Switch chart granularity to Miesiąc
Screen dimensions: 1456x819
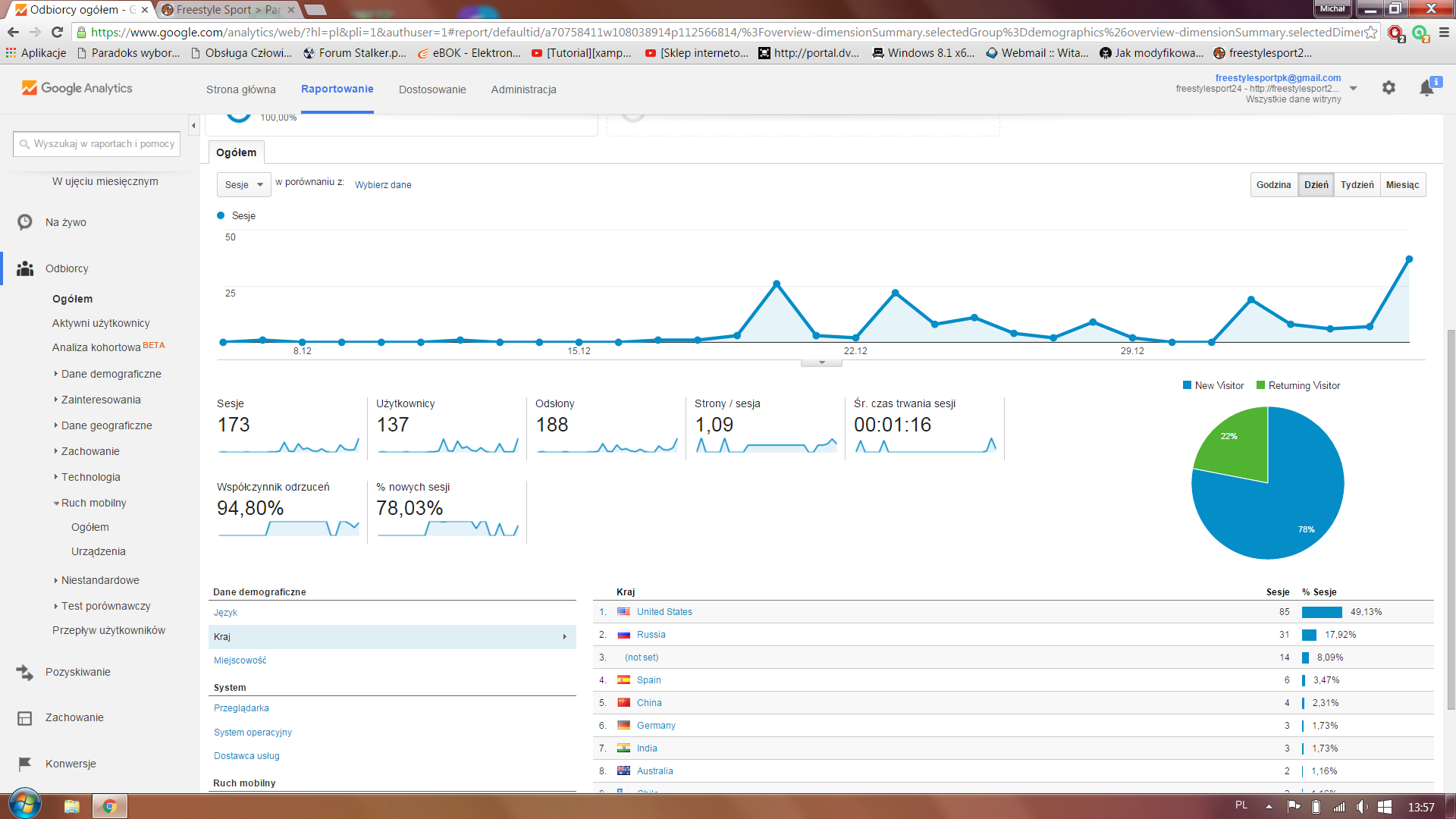click(x=1402, y=185)
